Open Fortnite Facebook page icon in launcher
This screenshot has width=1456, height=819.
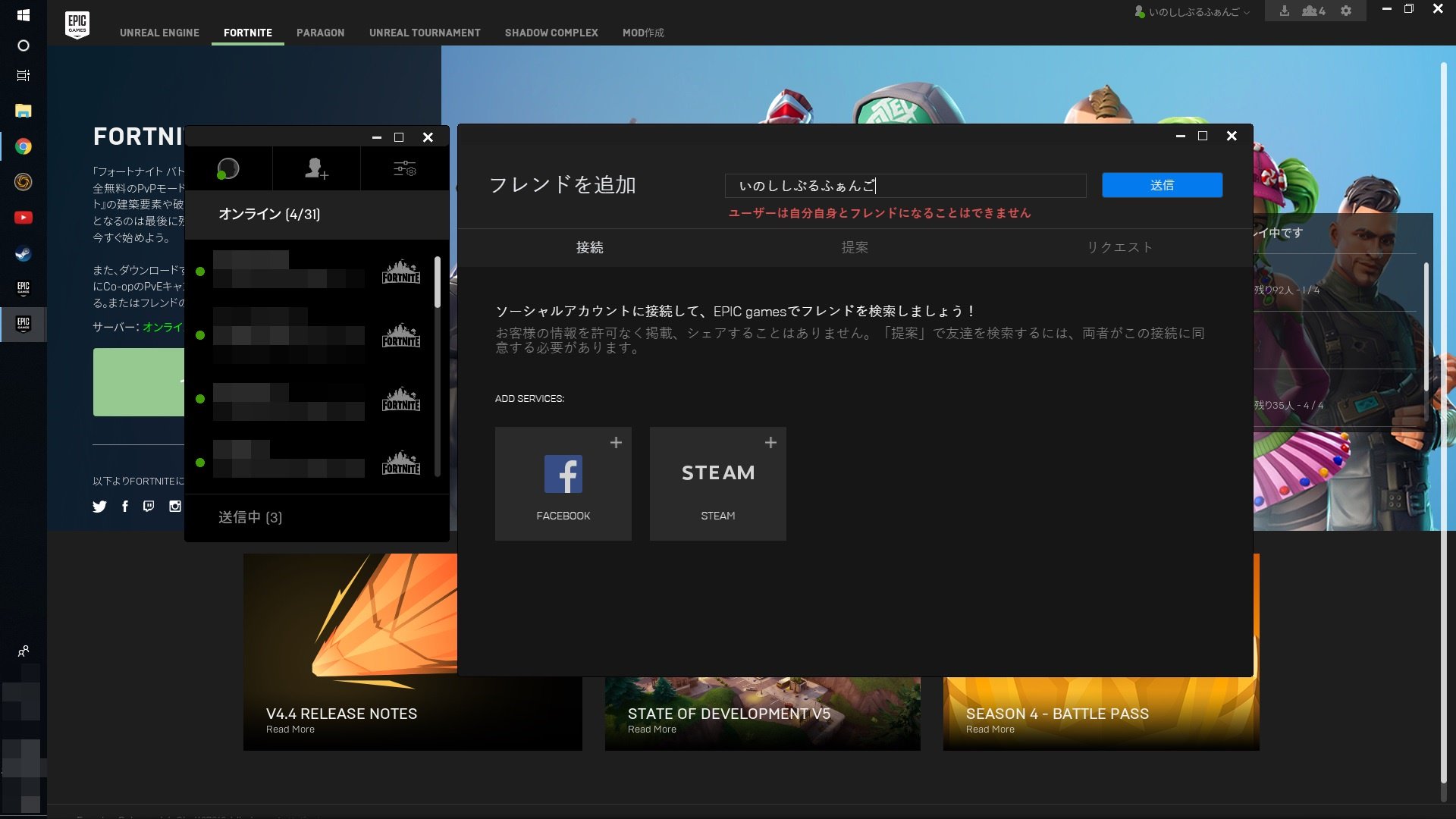[125, 507]
